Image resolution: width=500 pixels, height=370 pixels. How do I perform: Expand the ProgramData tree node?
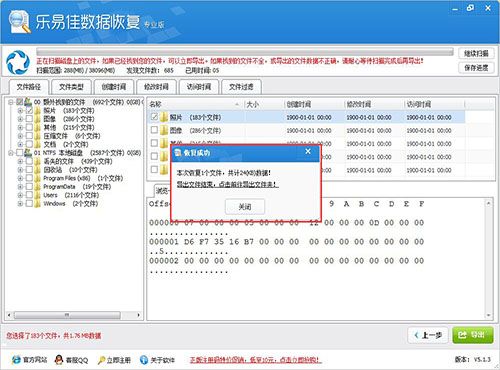(x=20, y=187)
